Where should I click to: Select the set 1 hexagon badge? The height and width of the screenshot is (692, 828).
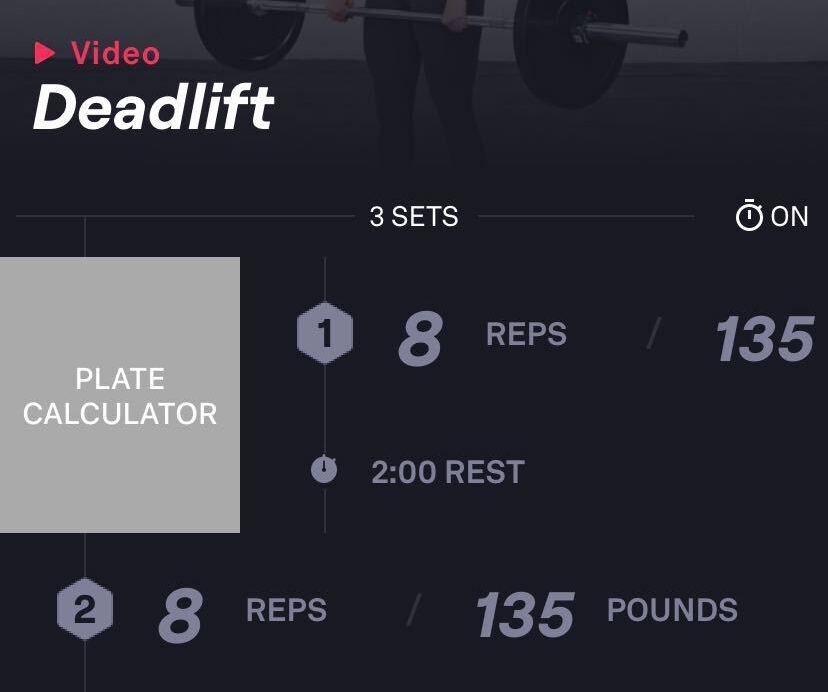[x=325, y=334]
